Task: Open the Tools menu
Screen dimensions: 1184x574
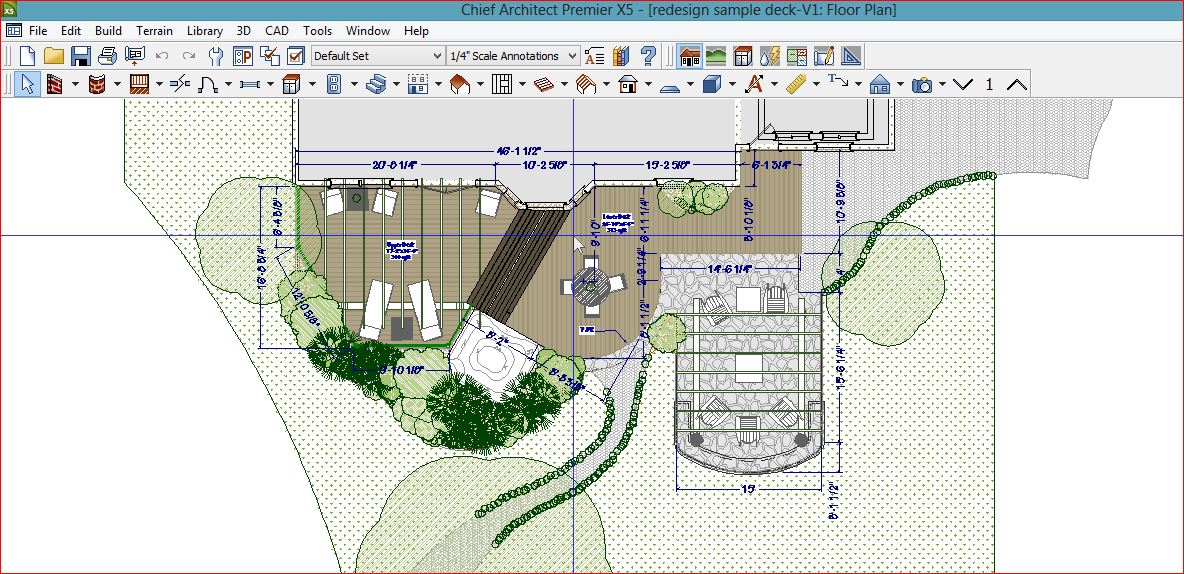Action: click(318, 31)
